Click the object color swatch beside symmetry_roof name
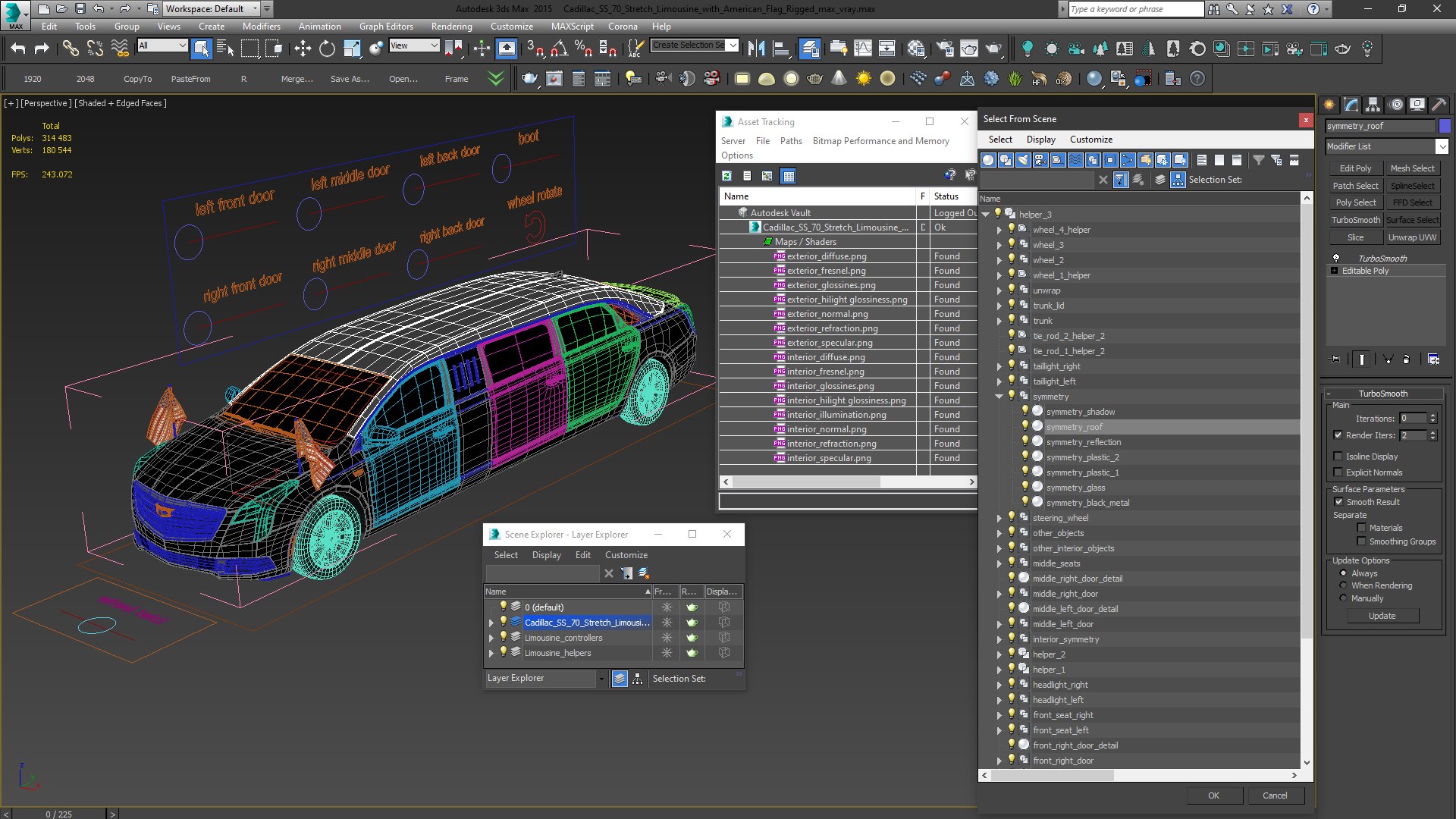The height and width of the screenshot is (819, 1456). [1445, 126]
